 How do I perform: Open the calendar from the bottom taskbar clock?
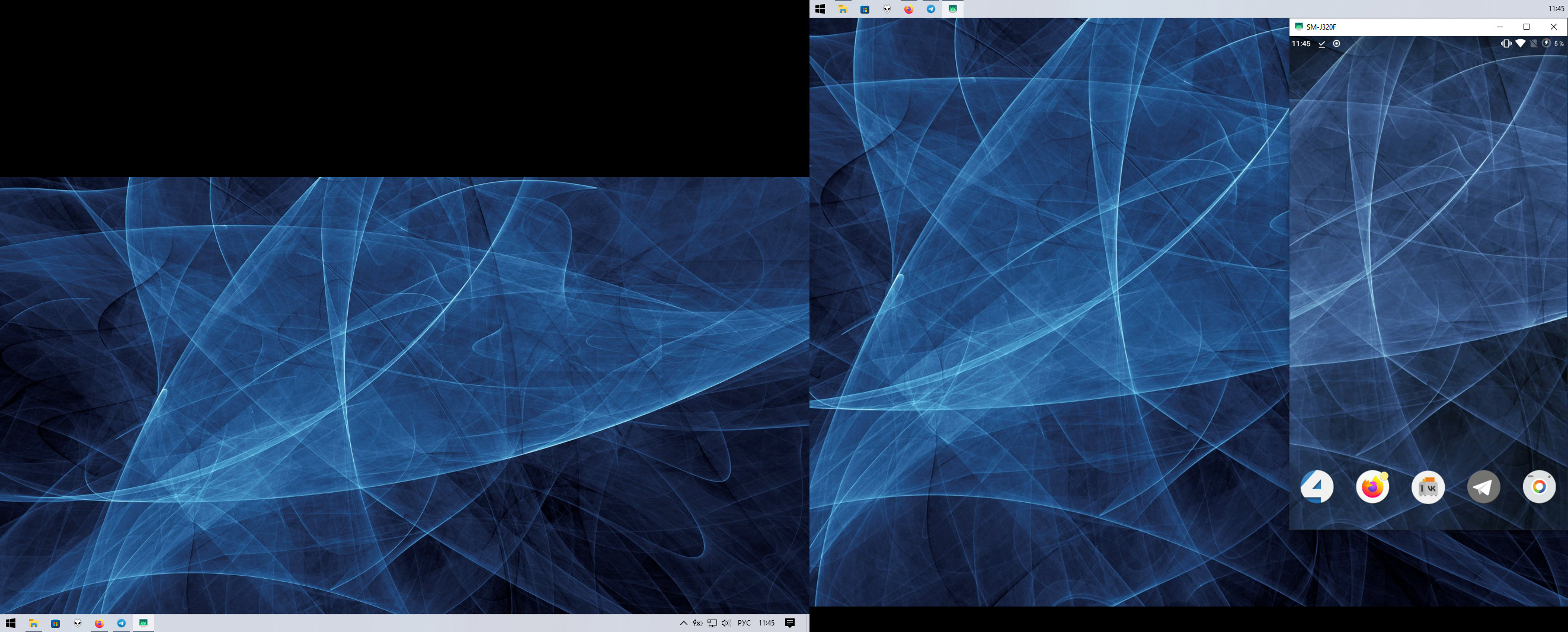coord(766,623)
